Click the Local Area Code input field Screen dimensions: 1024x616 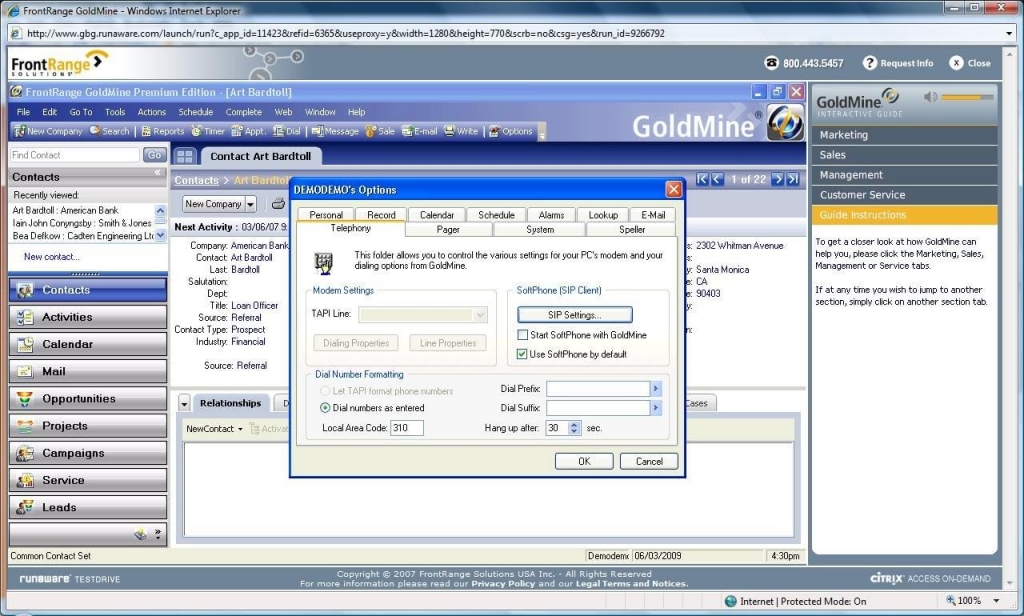point(407,427)
